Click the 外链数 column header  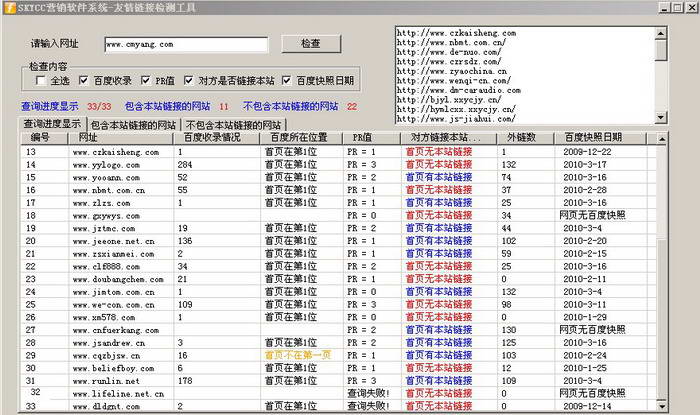click(525, 137)
